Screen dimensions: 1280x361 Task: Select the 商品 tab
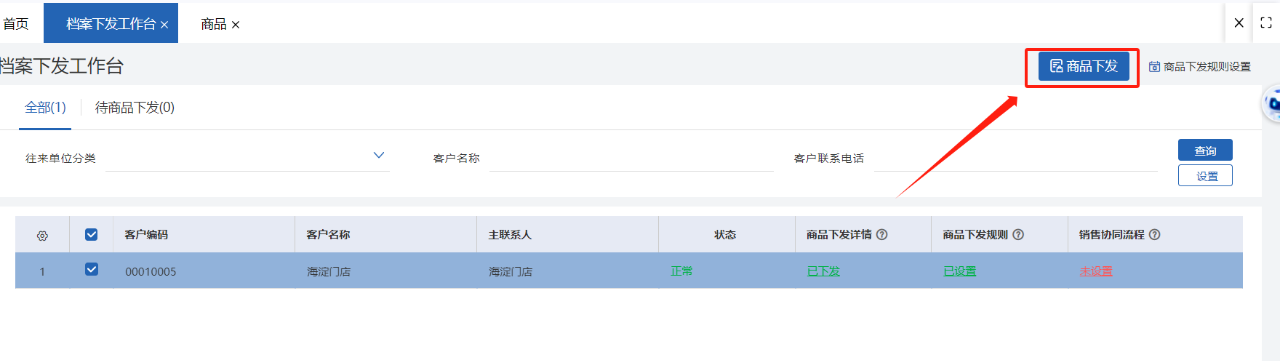tap(213, 23)
